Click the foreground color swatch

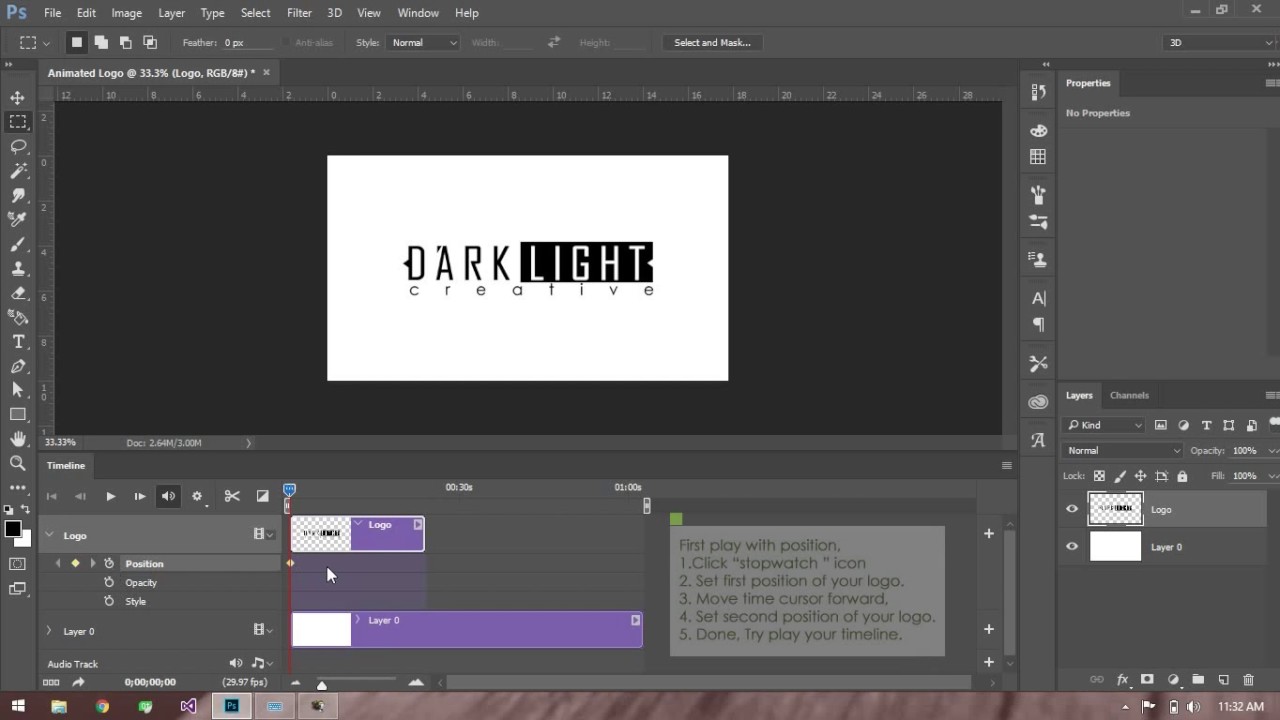pyautogui.click(x=11, y=526)
